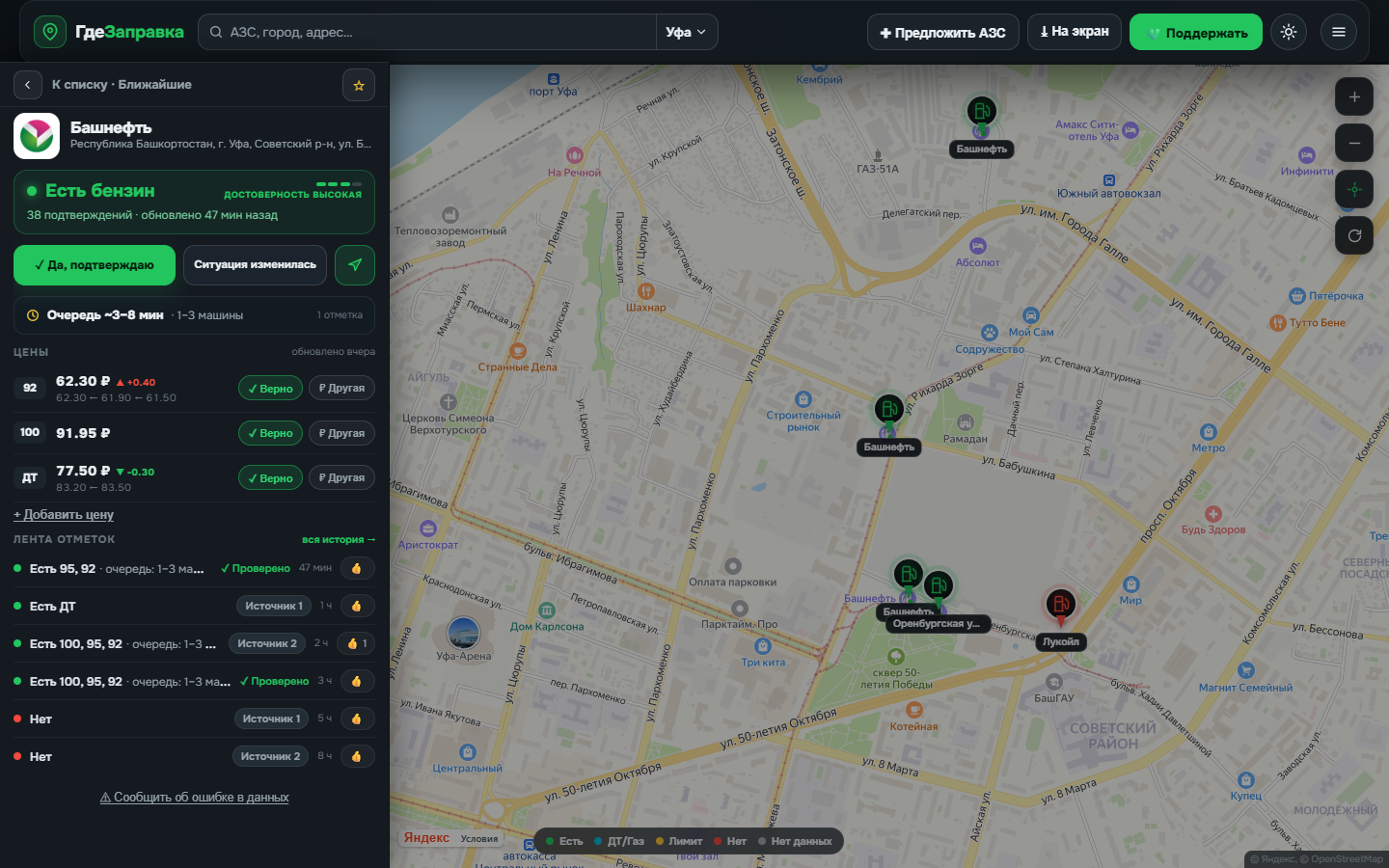Screen dimensions: 1389x868
Task: Click the Башнефть station logo
Action: (x=37, y=136)
